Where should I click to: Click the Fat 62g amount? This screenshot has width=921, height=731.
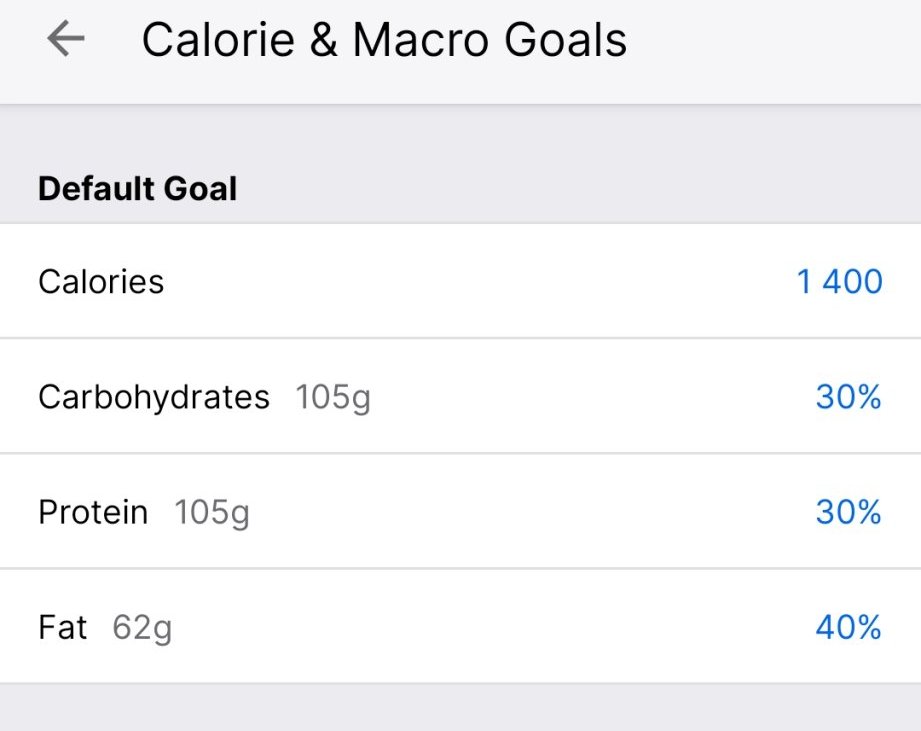coord(142,627)
